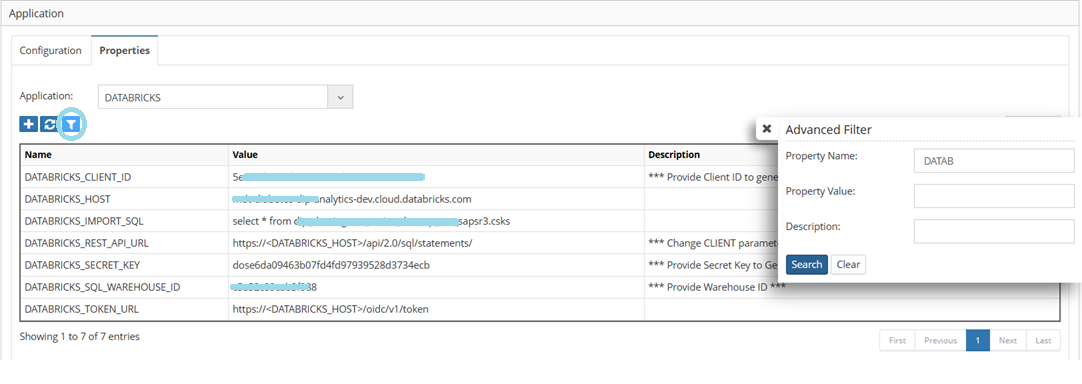Click the 'Provide Warehouse ID' description
Image resolution: width=1082 pixels, height=384 pixels.
pyautogui.click(x=717, y=287)
